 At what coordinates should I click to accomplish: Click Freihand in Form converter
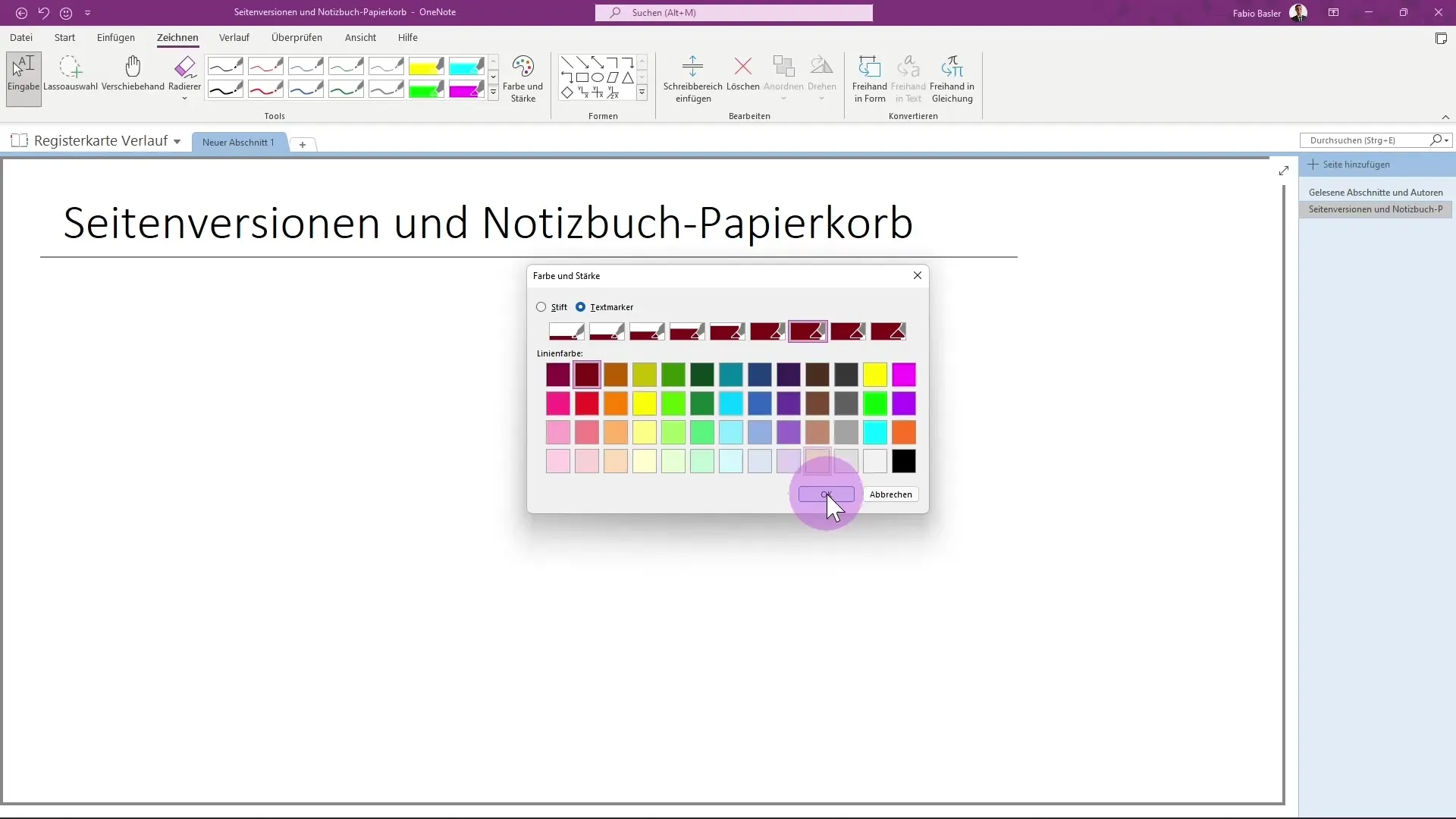(869, 79)
